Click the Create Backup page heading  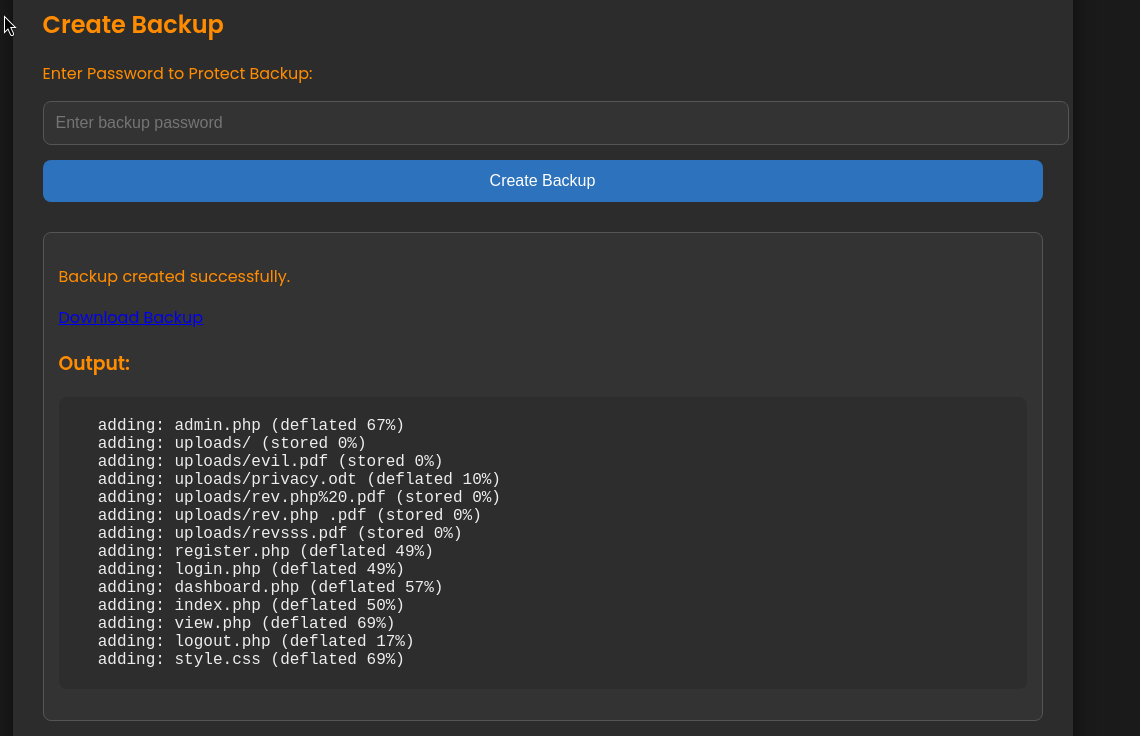[x=133, y=25]
